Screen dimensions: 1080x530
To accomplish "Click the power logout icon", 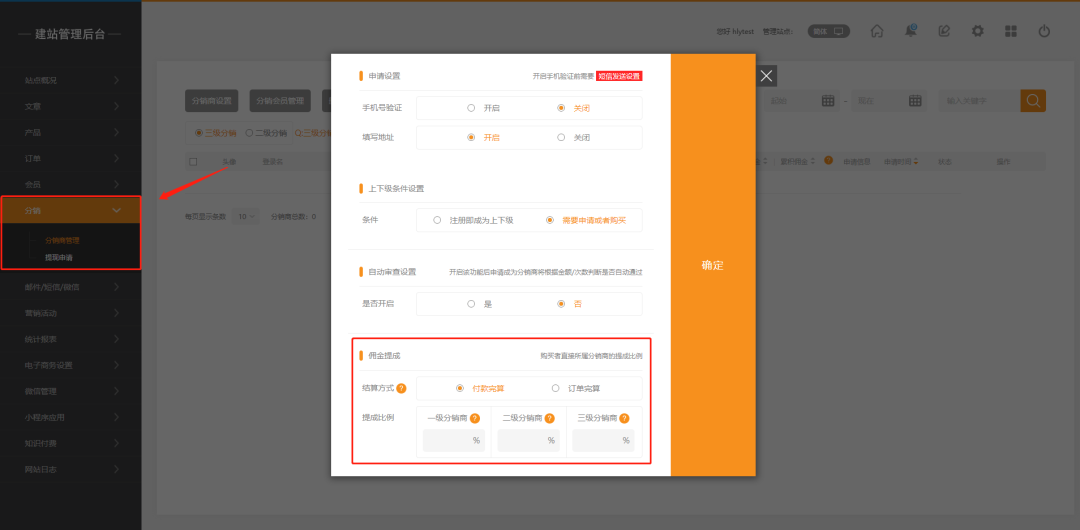I will 1044,31.
